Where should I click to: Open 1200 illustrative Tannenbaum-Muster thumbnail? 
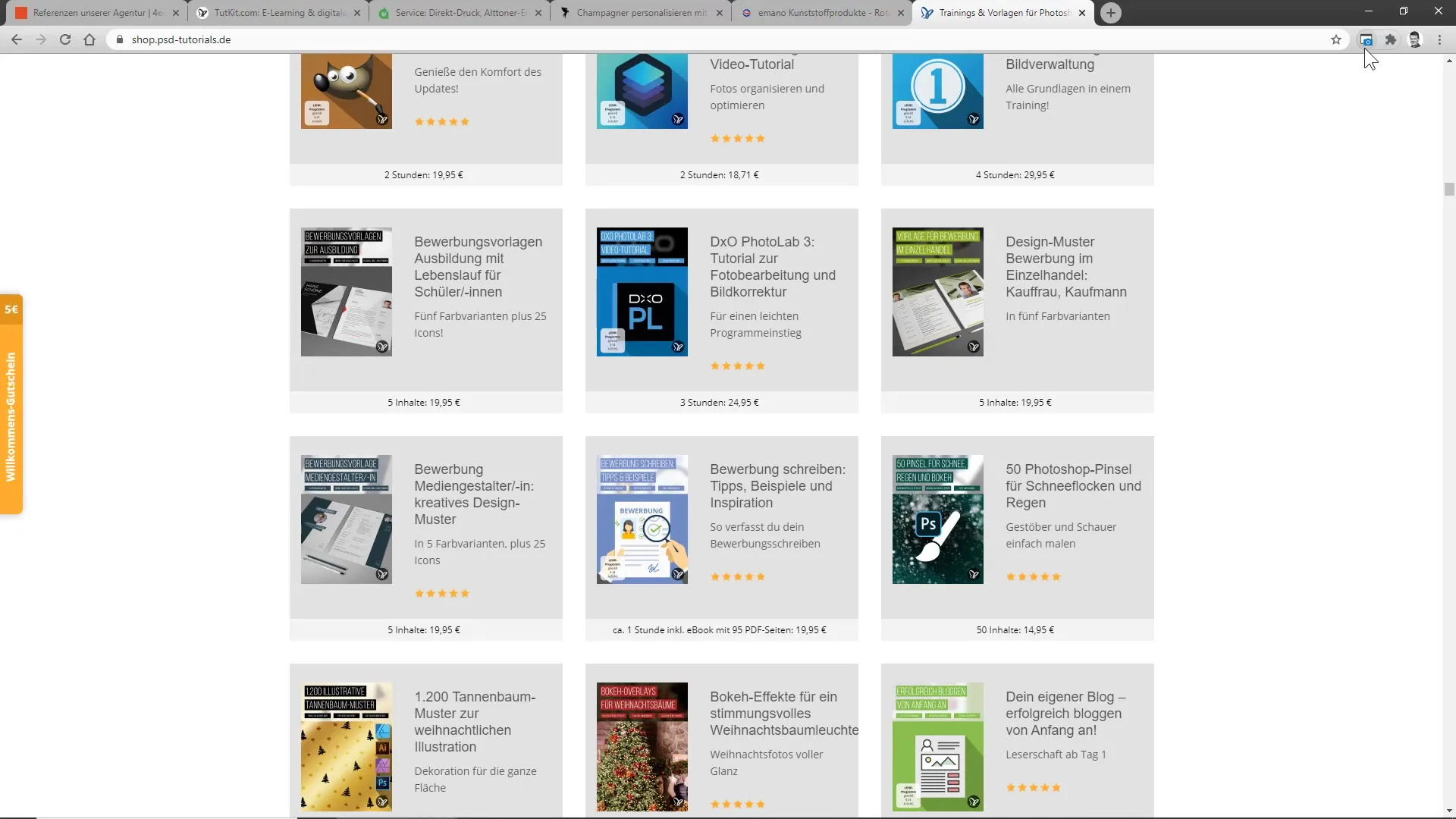click(347, 747)
